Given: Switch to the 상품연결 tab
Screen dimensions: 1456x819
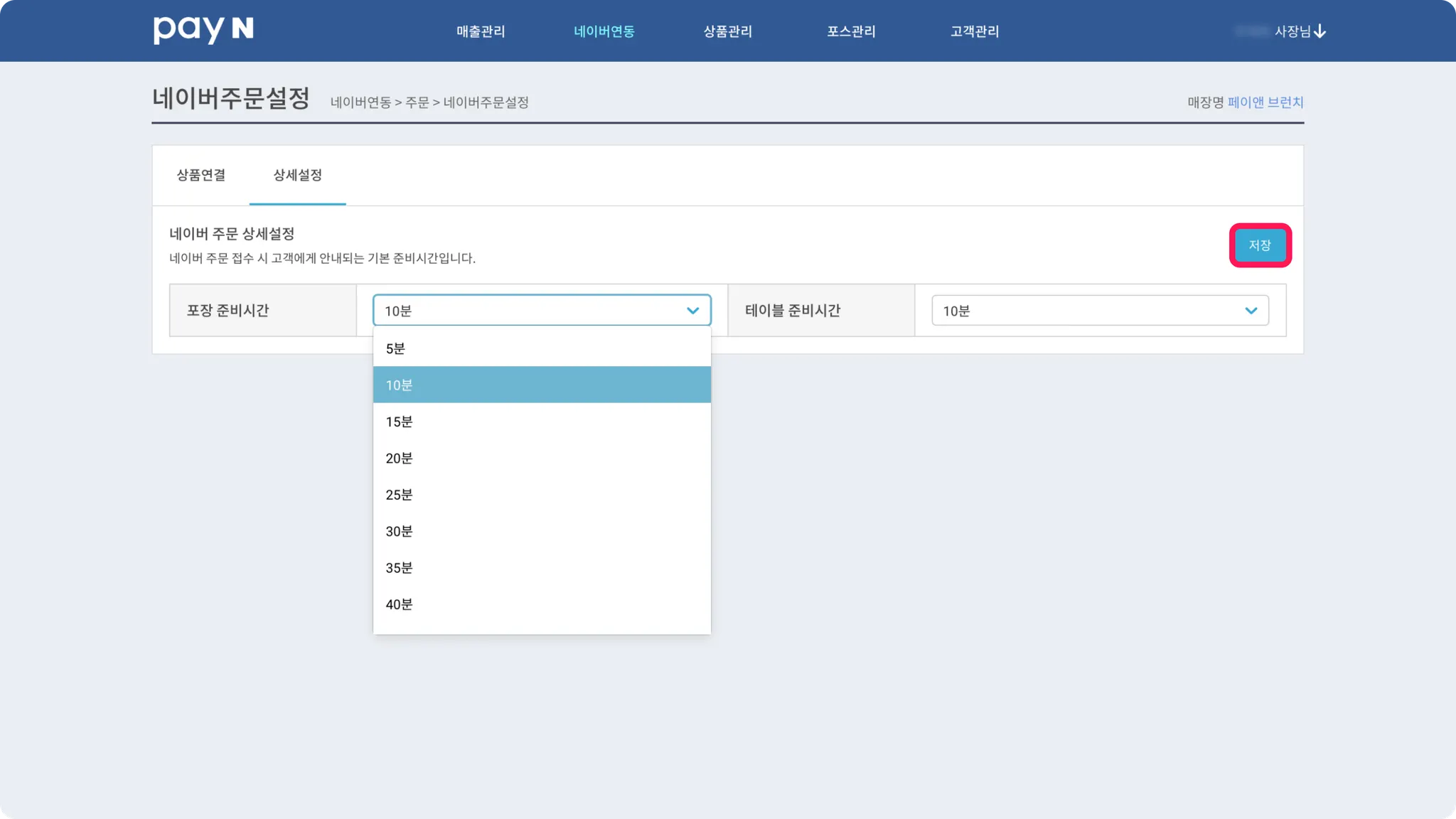Looking at the screenshot, I should pyautogui.click(x=201, y=175).
